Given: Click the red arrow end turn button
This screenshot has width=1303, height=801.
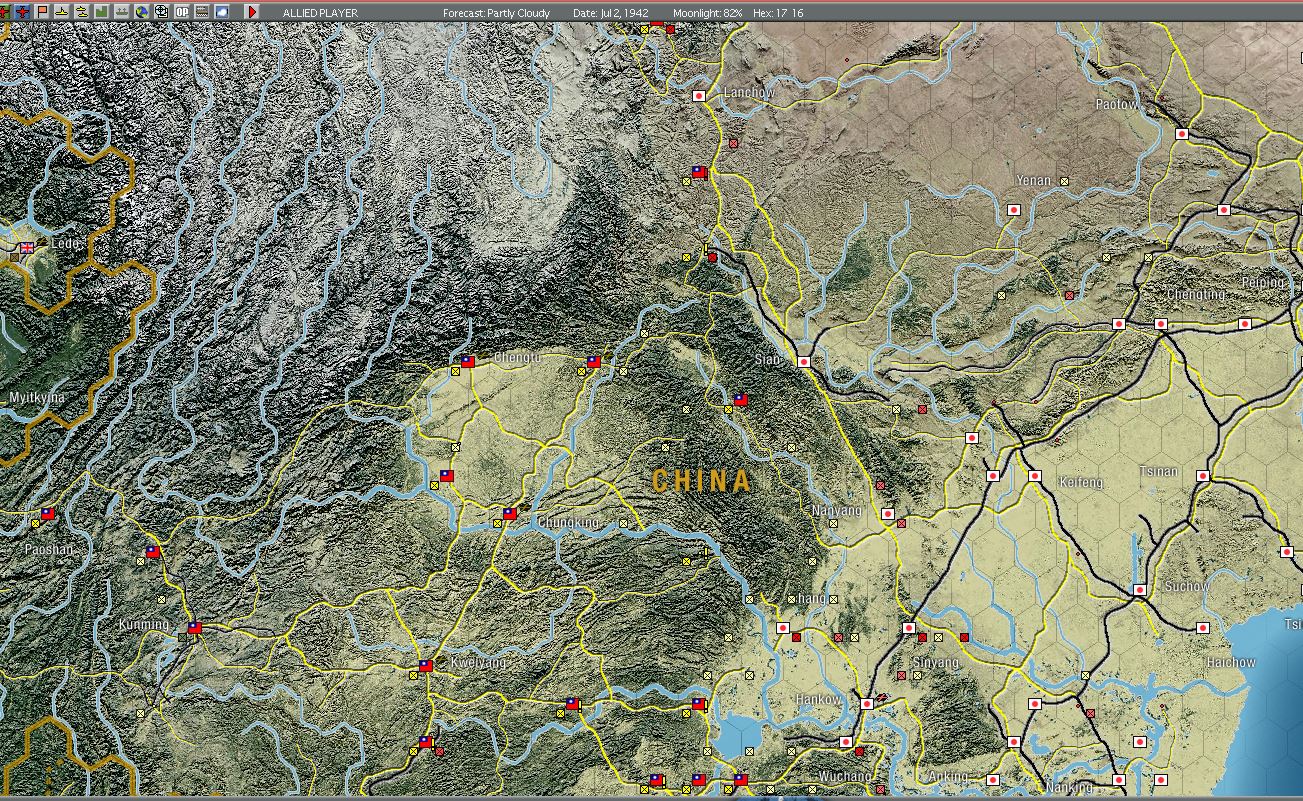Looking at the screenshot, I should point(252,12).
